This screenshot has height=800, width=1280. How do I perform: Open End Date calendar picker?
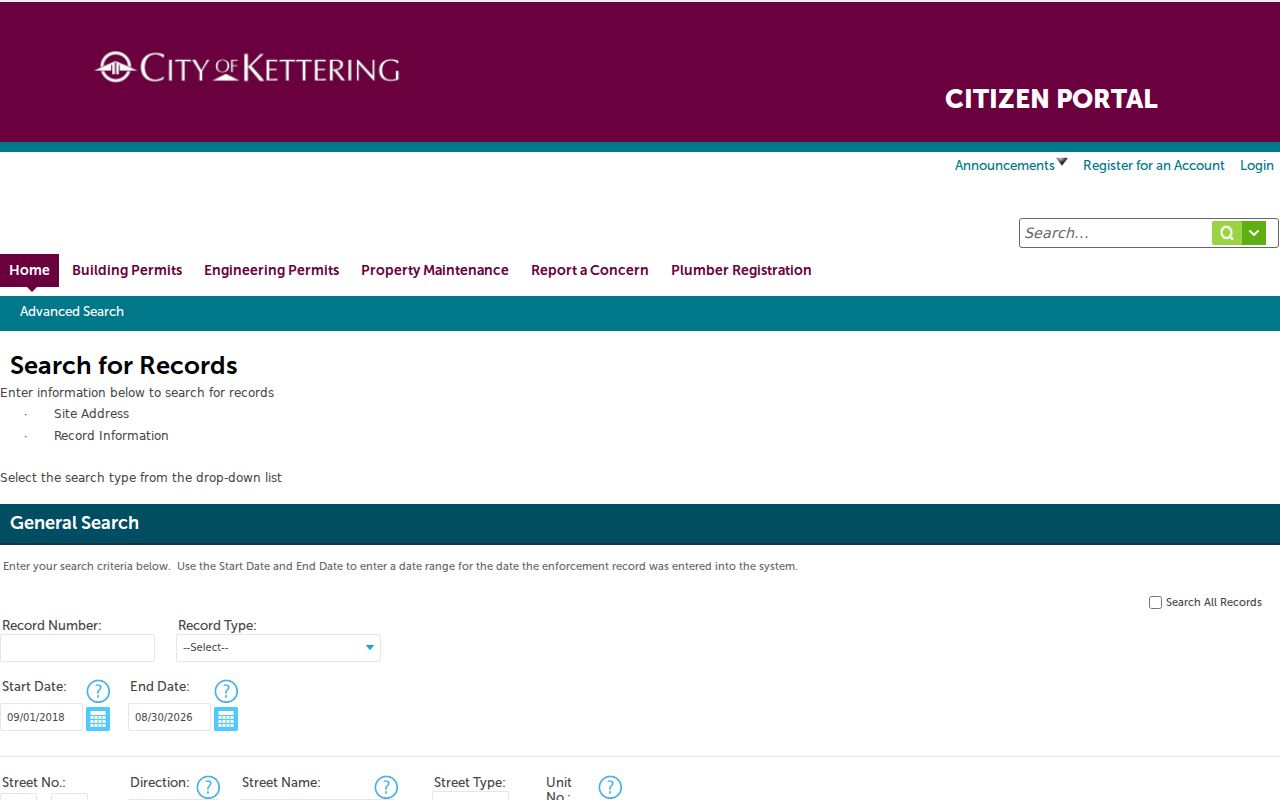[x=226, y=718]
